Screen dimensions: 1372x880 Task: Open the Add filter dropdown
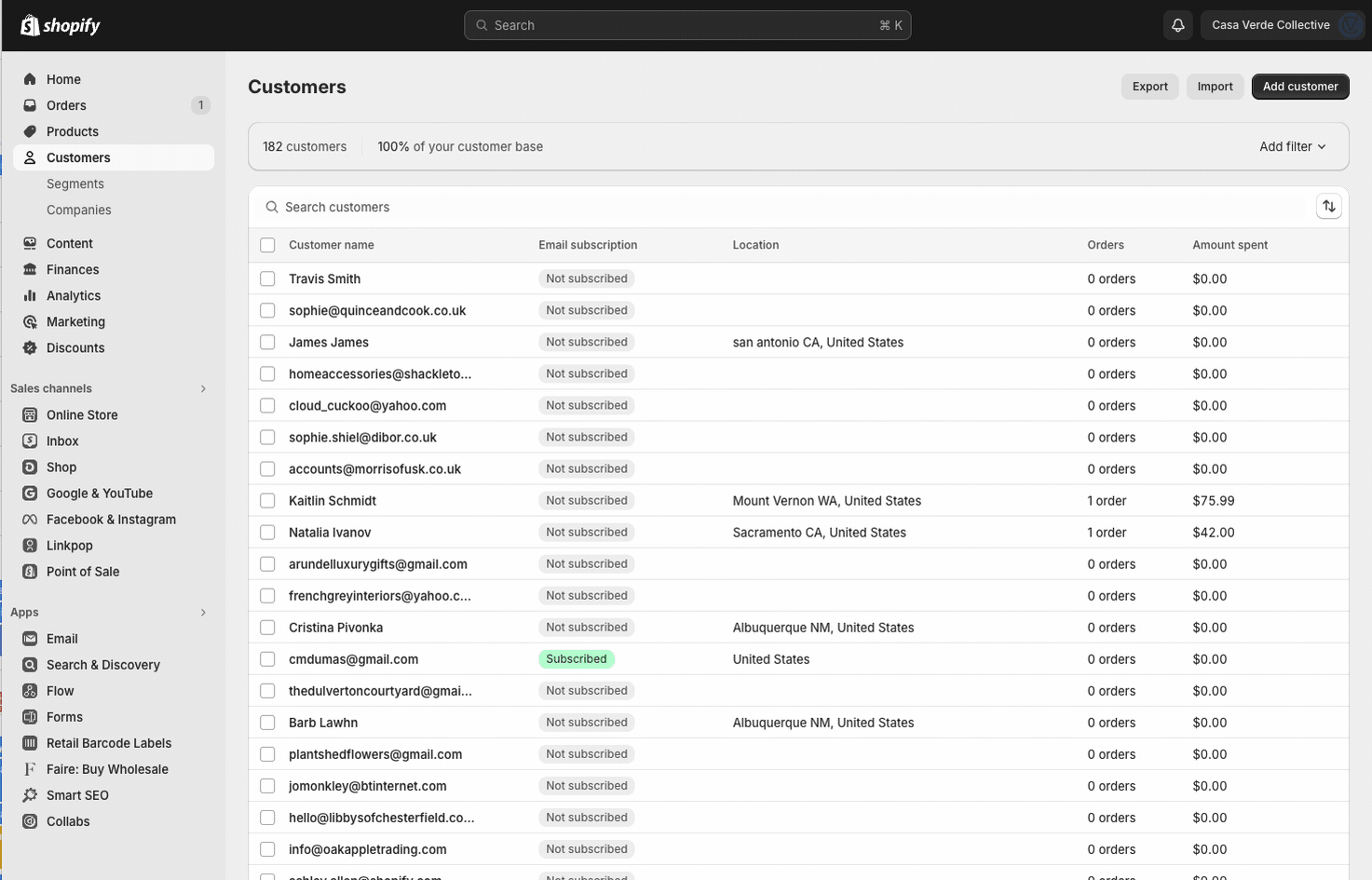click(1292, 146)
